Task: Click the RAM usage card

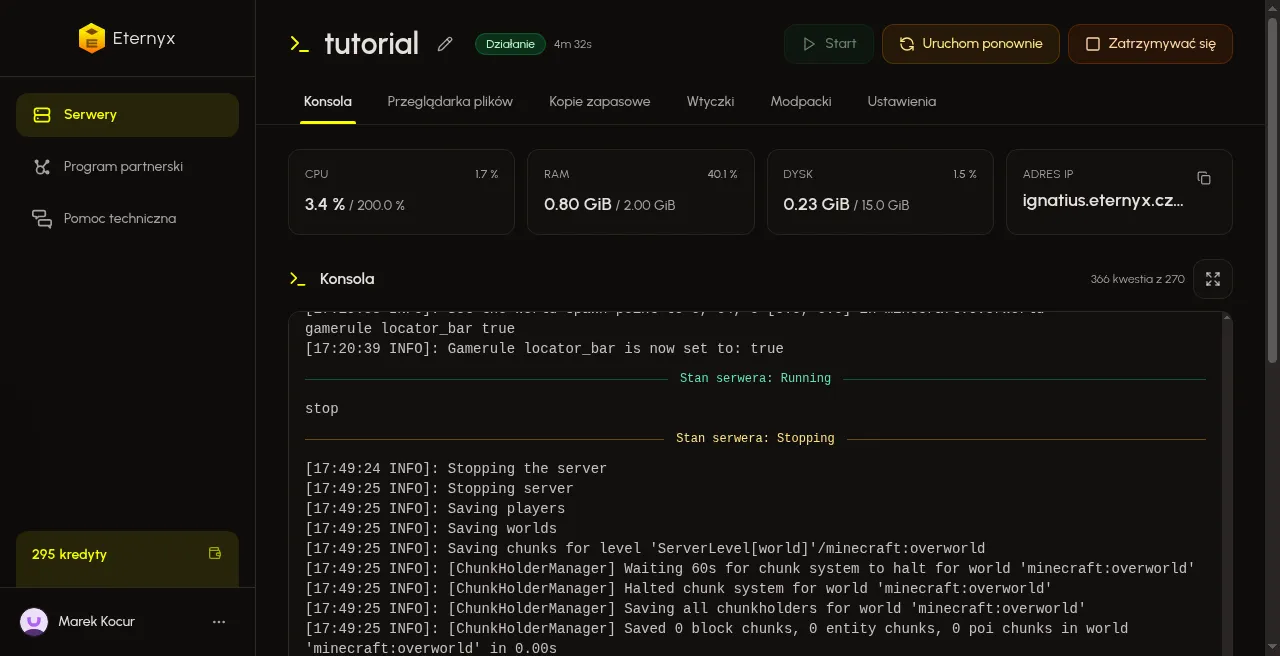Action: coord(640,192)
